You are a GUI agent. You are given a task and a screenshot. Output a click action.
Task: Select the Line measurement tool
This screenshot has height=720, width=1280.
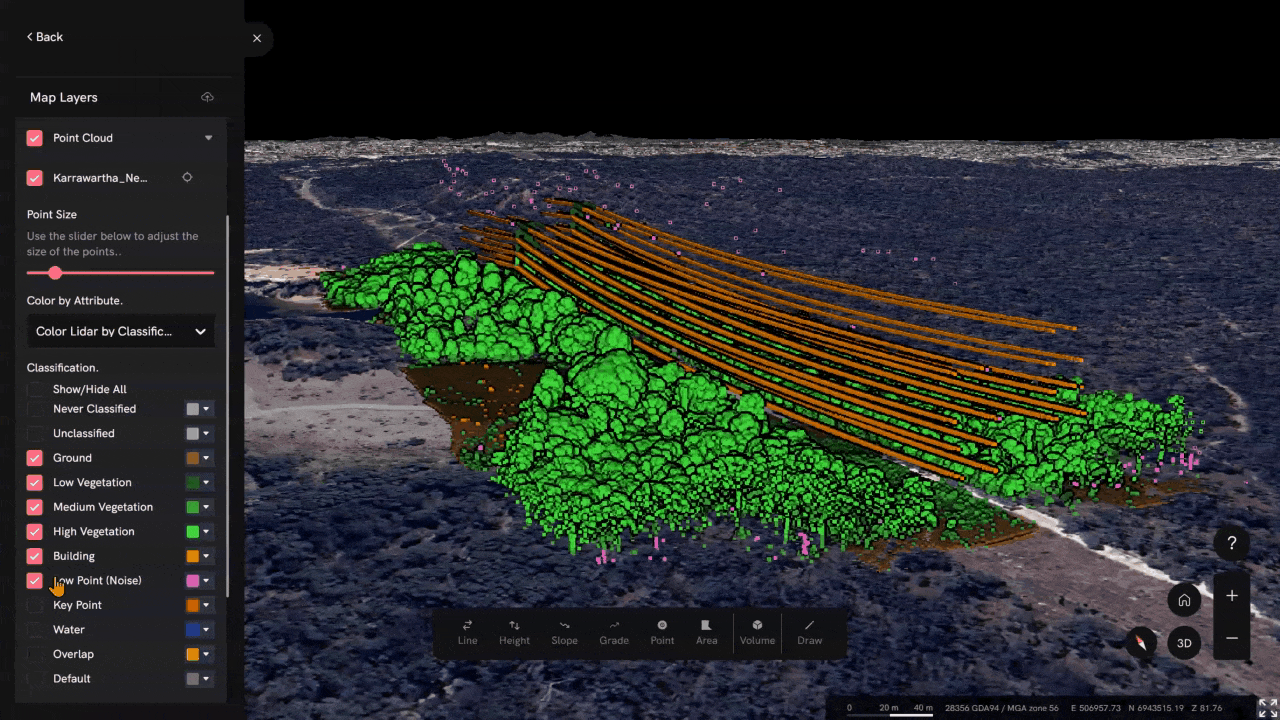[x=467, y=632]
